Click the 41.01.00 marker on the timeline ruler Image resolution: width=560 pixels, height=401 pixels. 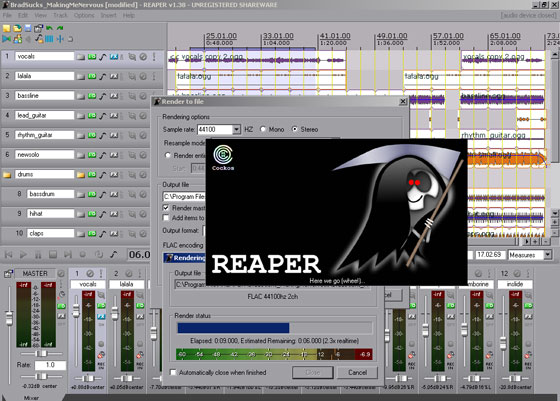click(x=335, y=36)
